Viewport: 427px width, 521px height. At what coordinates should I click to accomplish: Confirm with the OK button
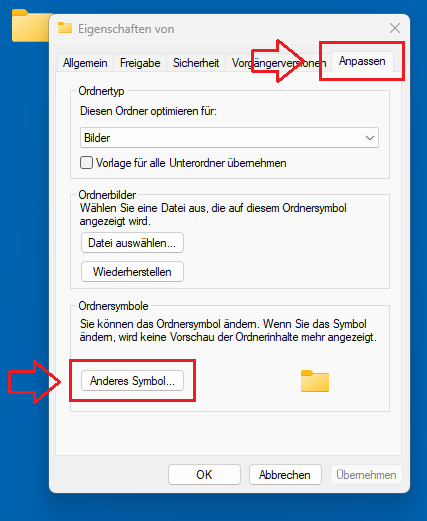(x=204, y=475)
